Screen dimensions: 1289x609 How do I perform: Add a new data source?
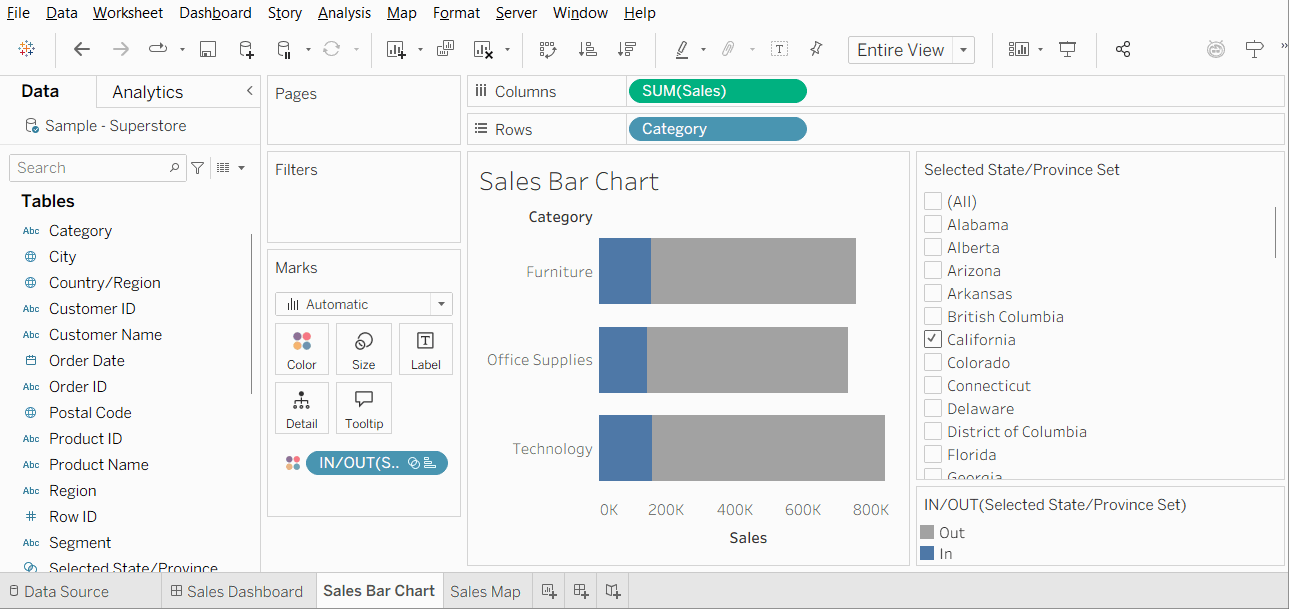(246, 49)
